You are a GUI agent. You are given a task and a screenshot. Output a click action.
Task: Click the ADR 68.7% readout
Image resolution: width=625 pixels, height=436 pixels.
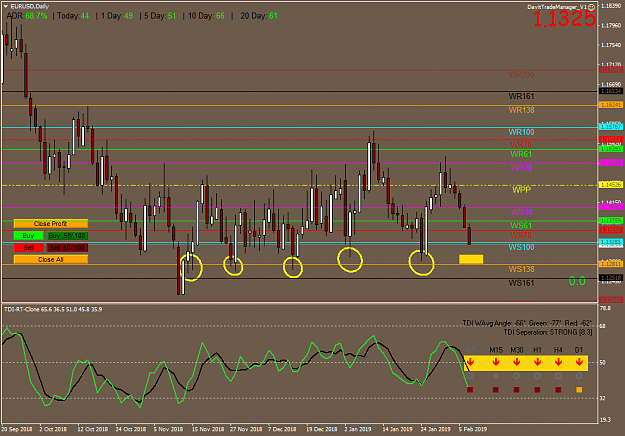(x=27, y=16)
